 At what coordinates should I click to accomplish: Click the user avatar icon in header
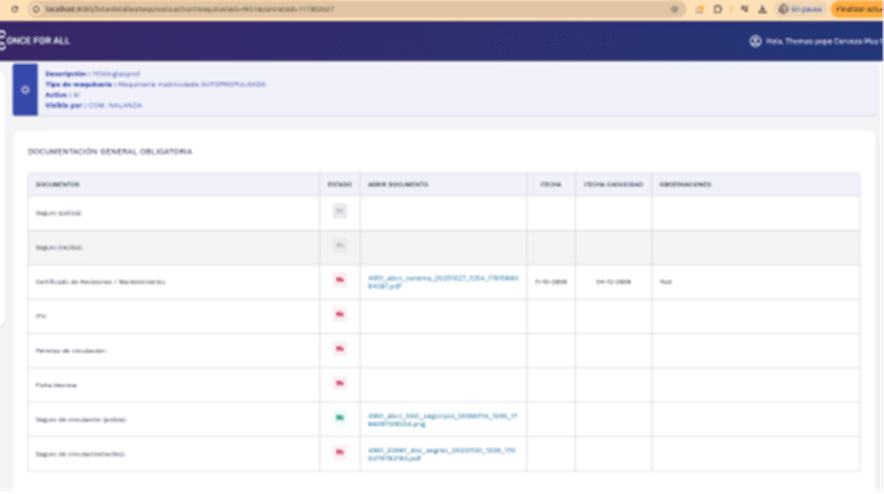[755, 41]
